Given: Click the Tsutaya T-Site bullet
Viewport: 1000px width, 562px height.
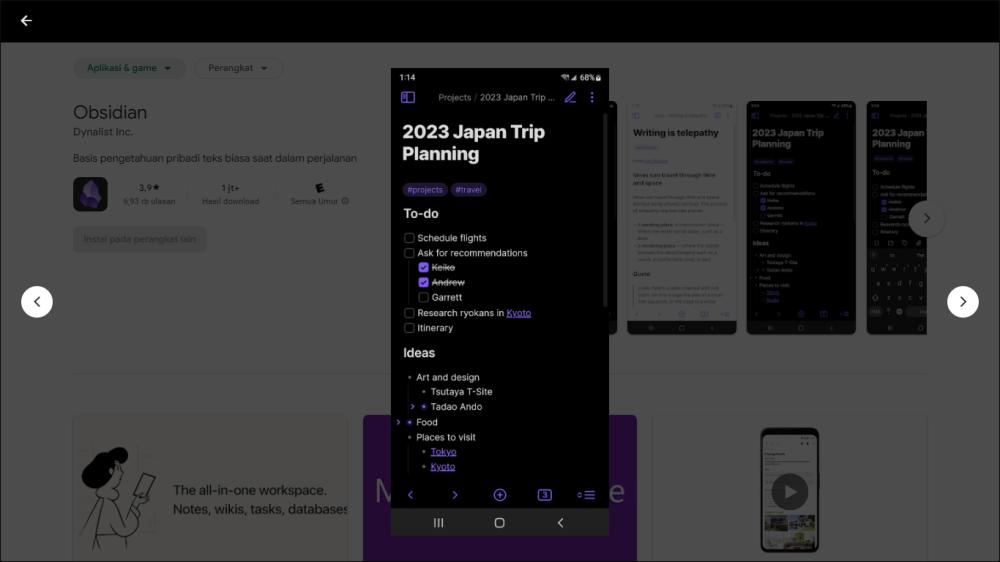Looking at the screenshot, I should pos(461,392).
